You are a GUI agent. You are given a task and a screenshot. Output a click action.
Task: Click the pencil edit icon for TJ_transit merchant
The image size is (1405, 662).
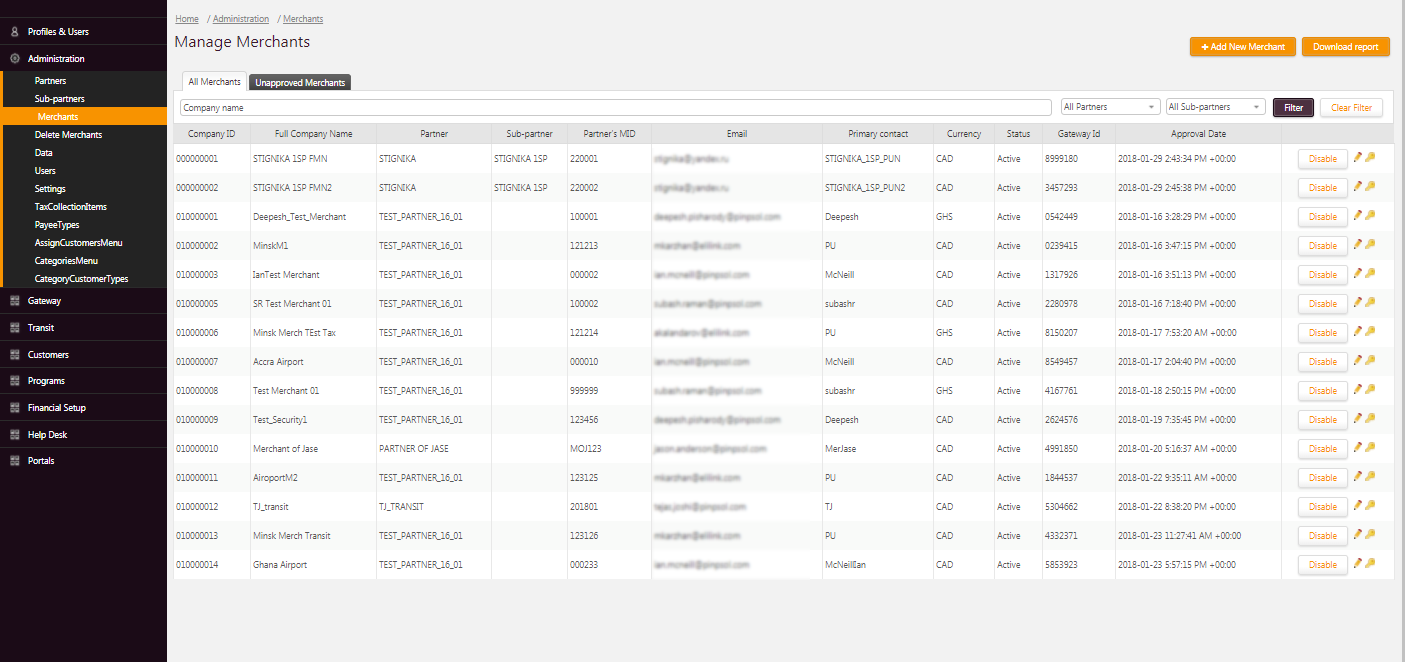(1357, 505)
